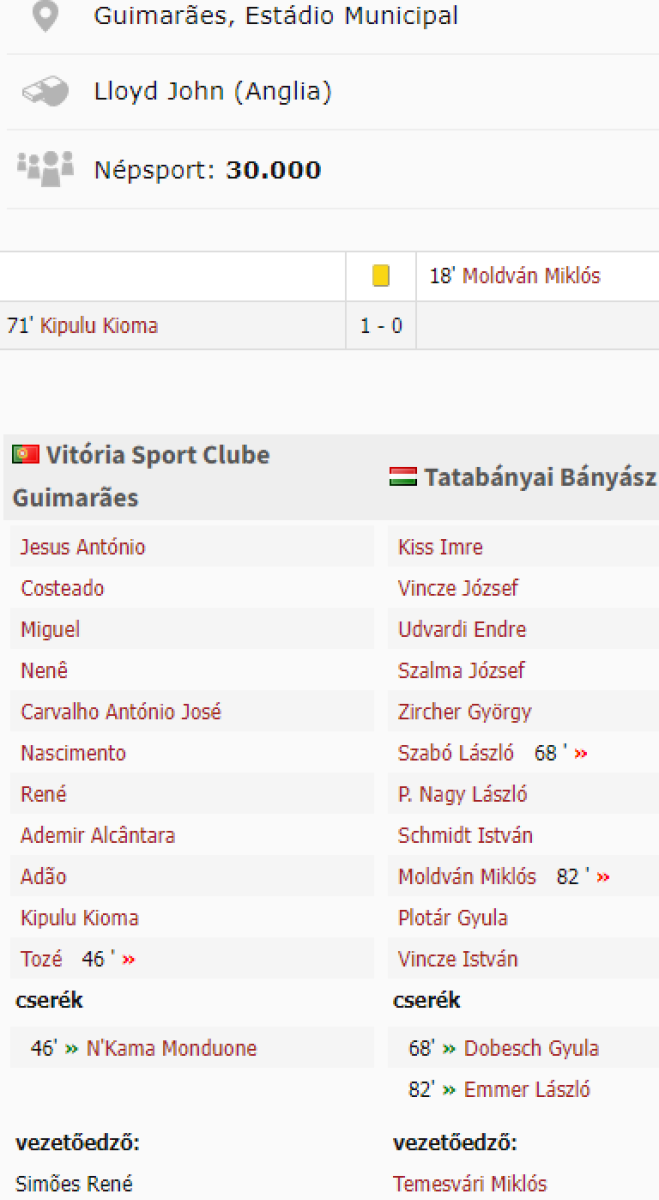Click the location pin icon
The height and width of the screenshot is (1200, 659).
(x=46, y=15)
